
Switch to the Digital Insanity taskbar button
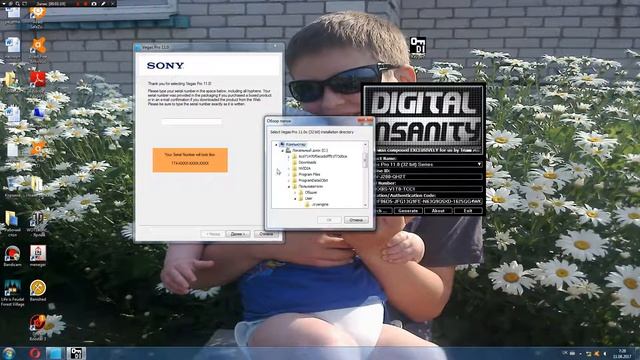(x=76, y=353)
